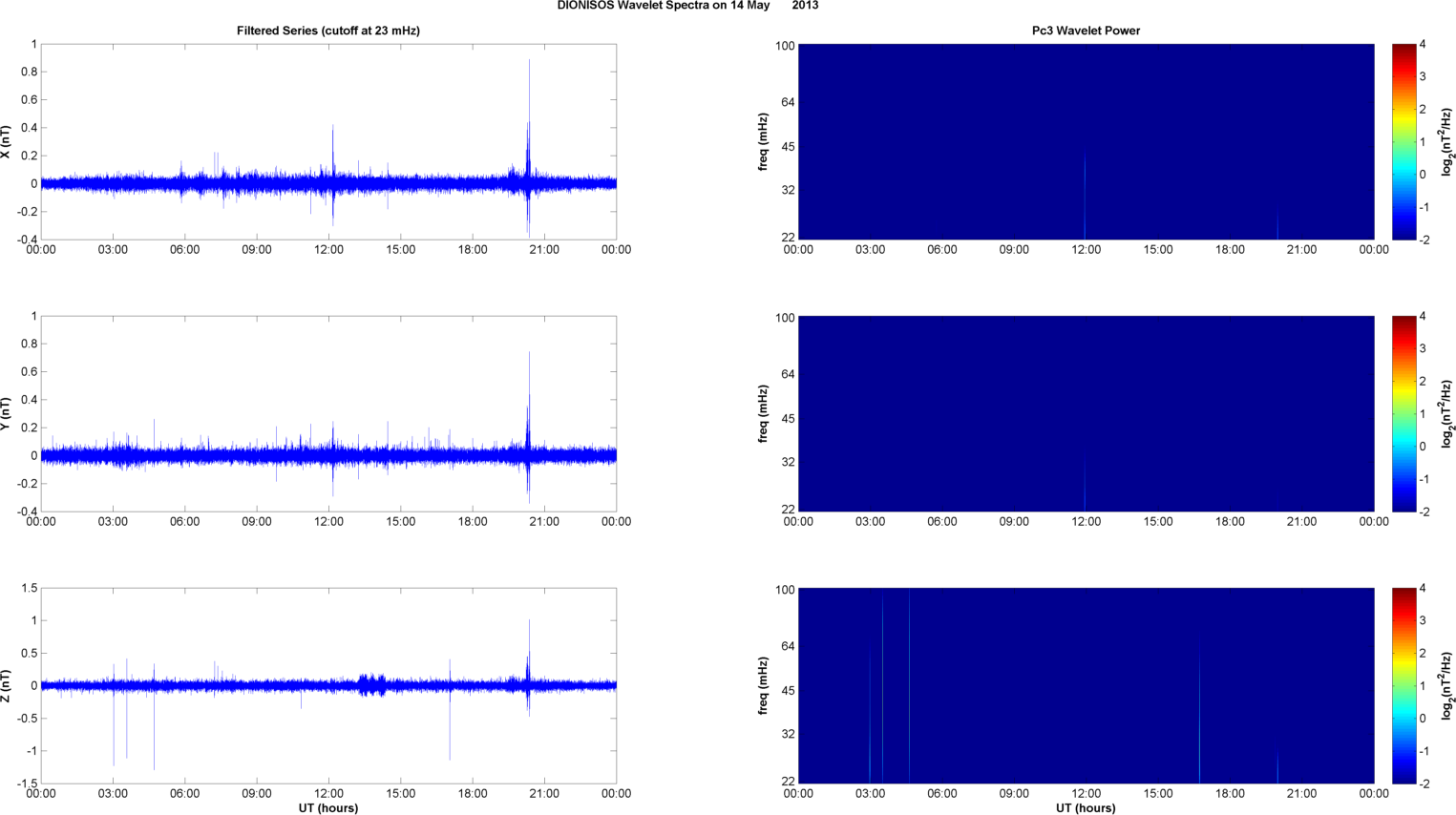Click '15:00' tick below the top wavelet plot
This screenshot has height=815, width=1456.
click(1157, 250)
